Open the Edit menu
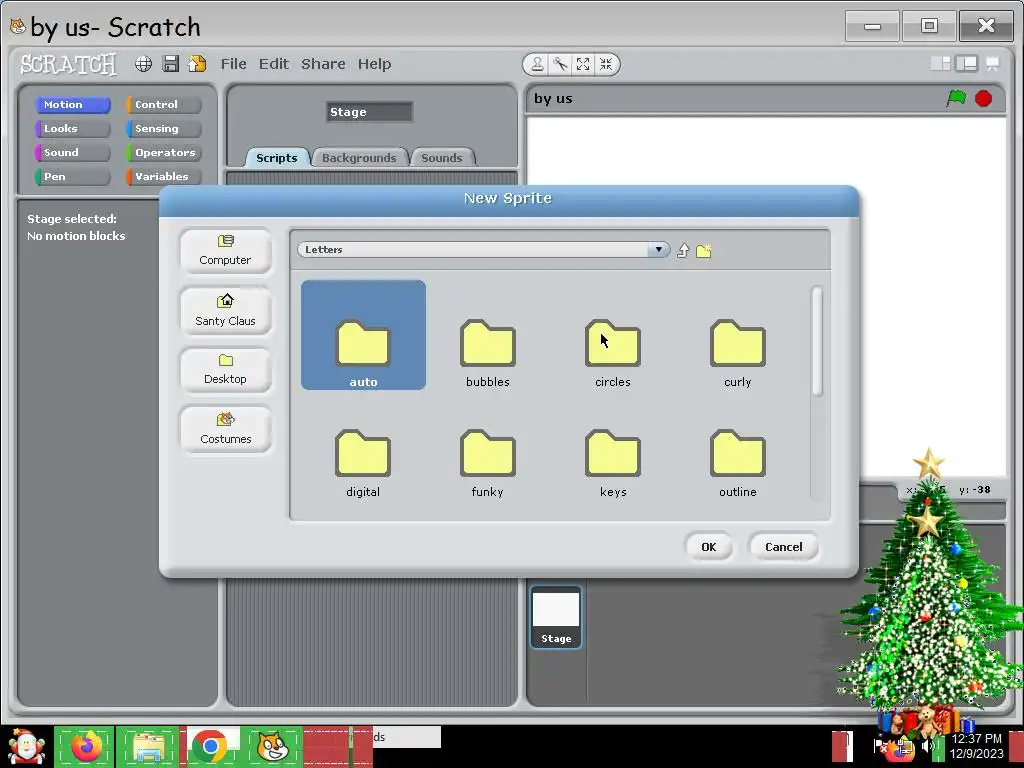 coord(274,64)
